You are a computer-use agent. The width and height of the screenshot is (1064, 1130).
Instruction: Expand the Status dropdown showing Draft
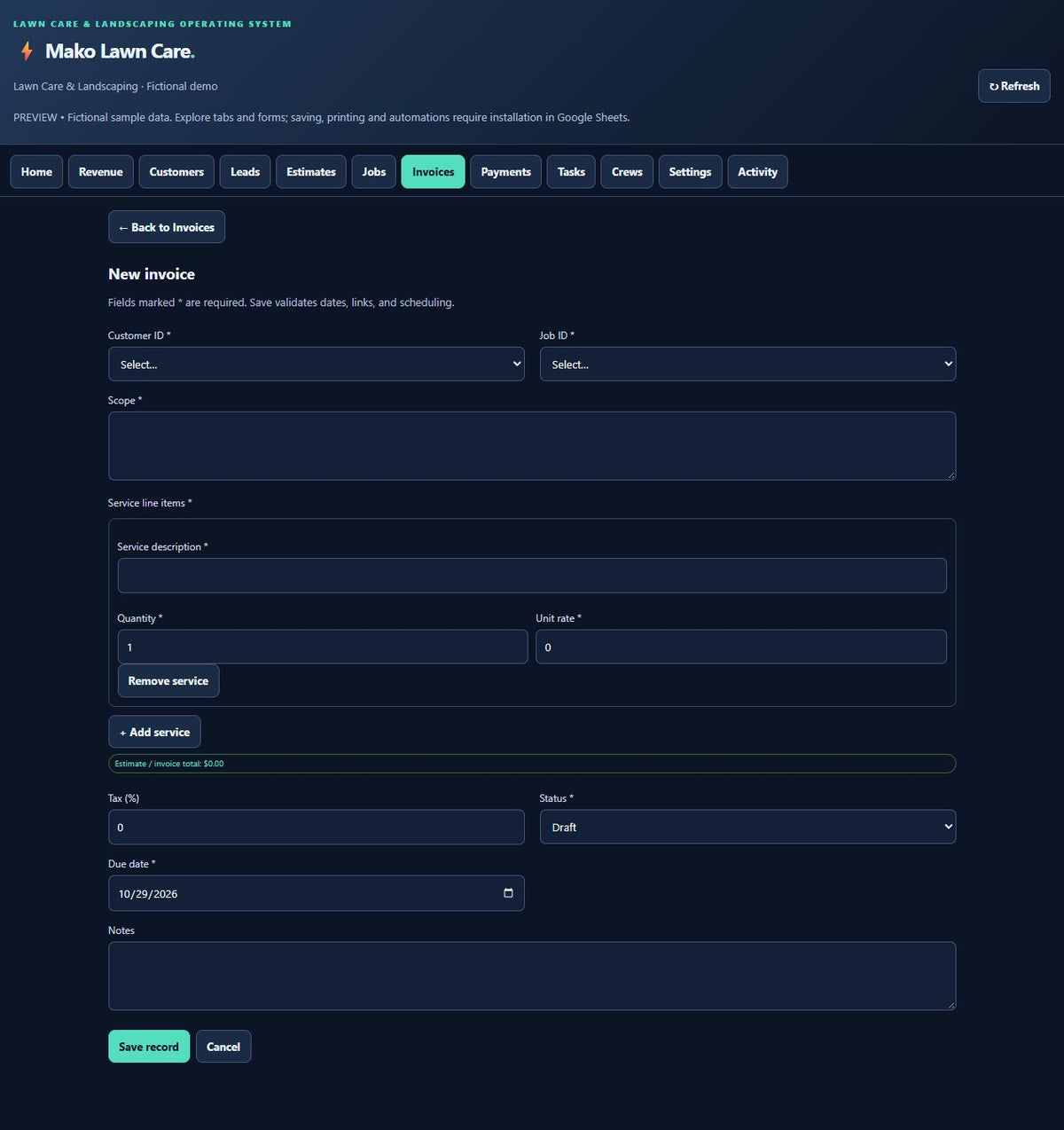pyautogui.click(x=747, y=828)
